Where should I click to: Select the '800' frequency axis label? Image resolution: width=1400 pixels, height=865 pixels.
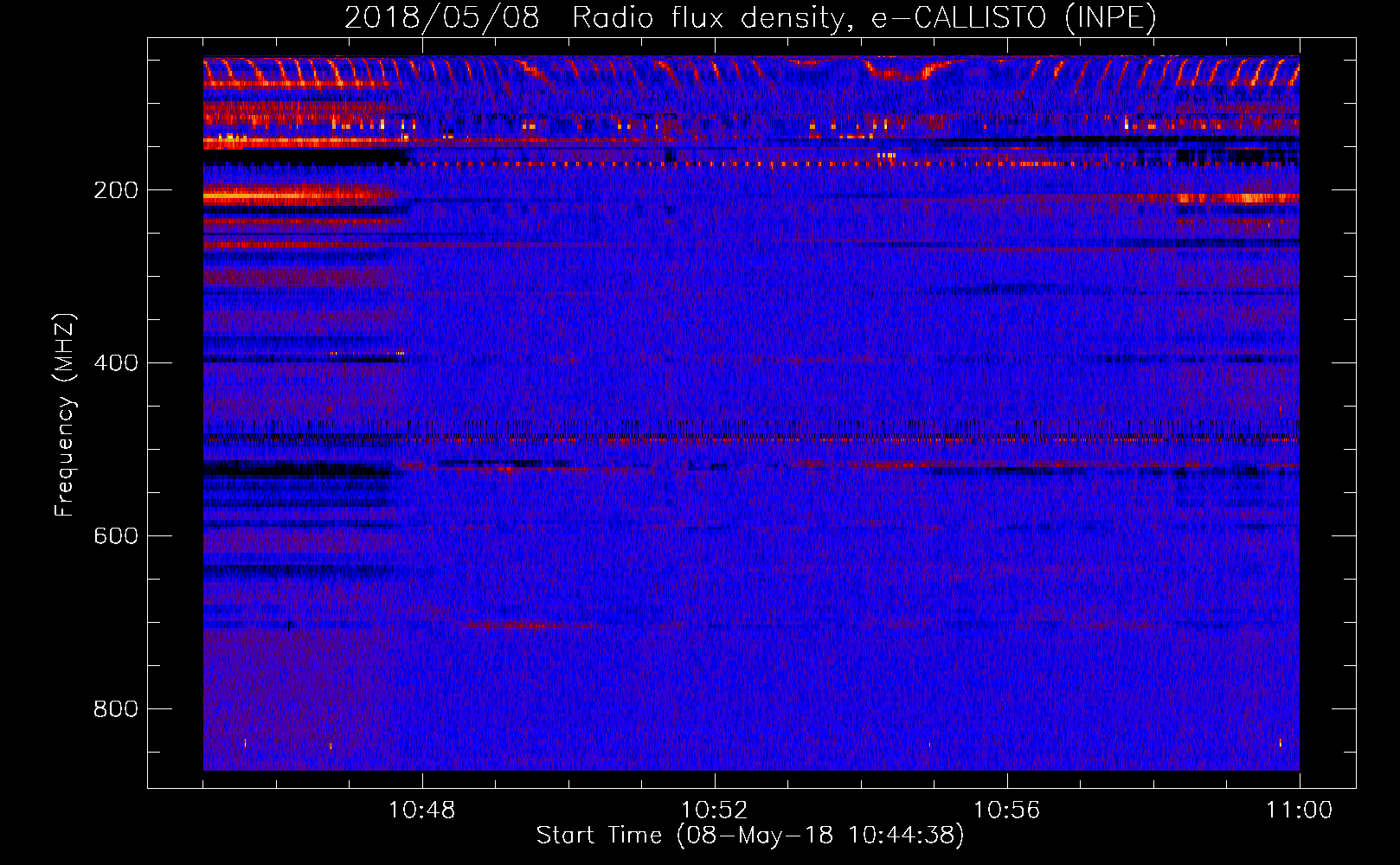tap(116, 708)
